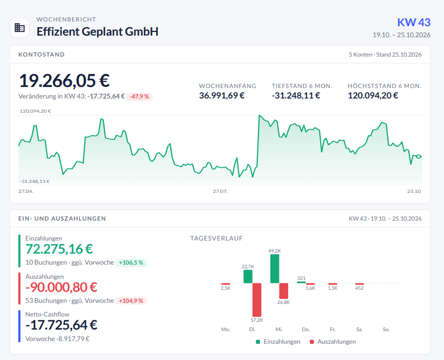Click the balance 19.266,05 €
444x360 pixels.
pos(64,81)
